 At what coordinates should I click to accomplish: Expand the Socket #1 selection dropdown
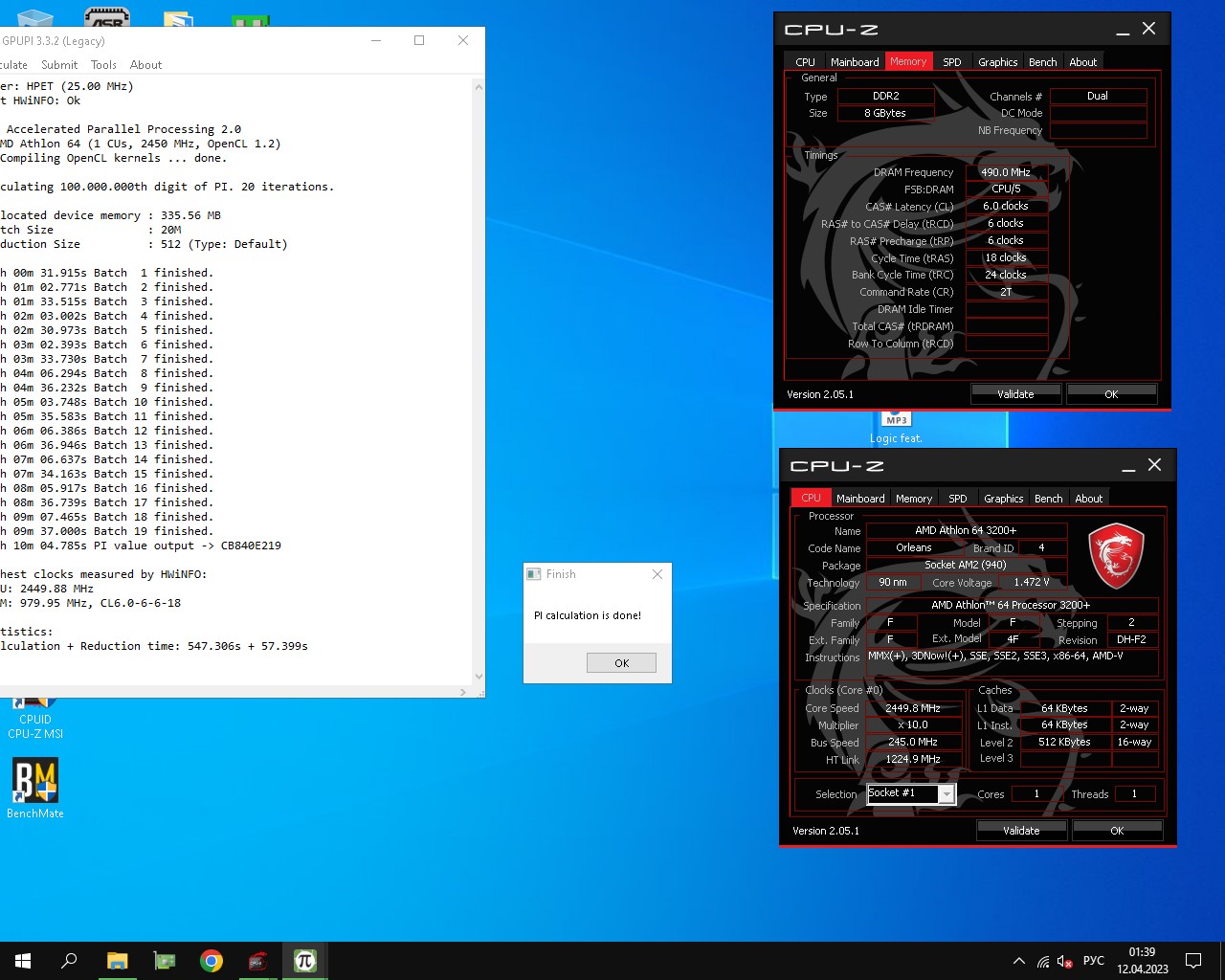coord(946,794)
